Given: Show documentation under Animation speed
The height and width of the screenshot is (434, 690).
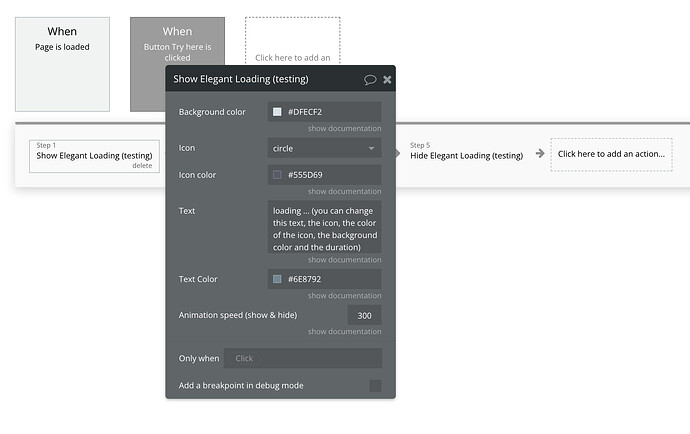Looking at the screenshot, I should (345, 331).
